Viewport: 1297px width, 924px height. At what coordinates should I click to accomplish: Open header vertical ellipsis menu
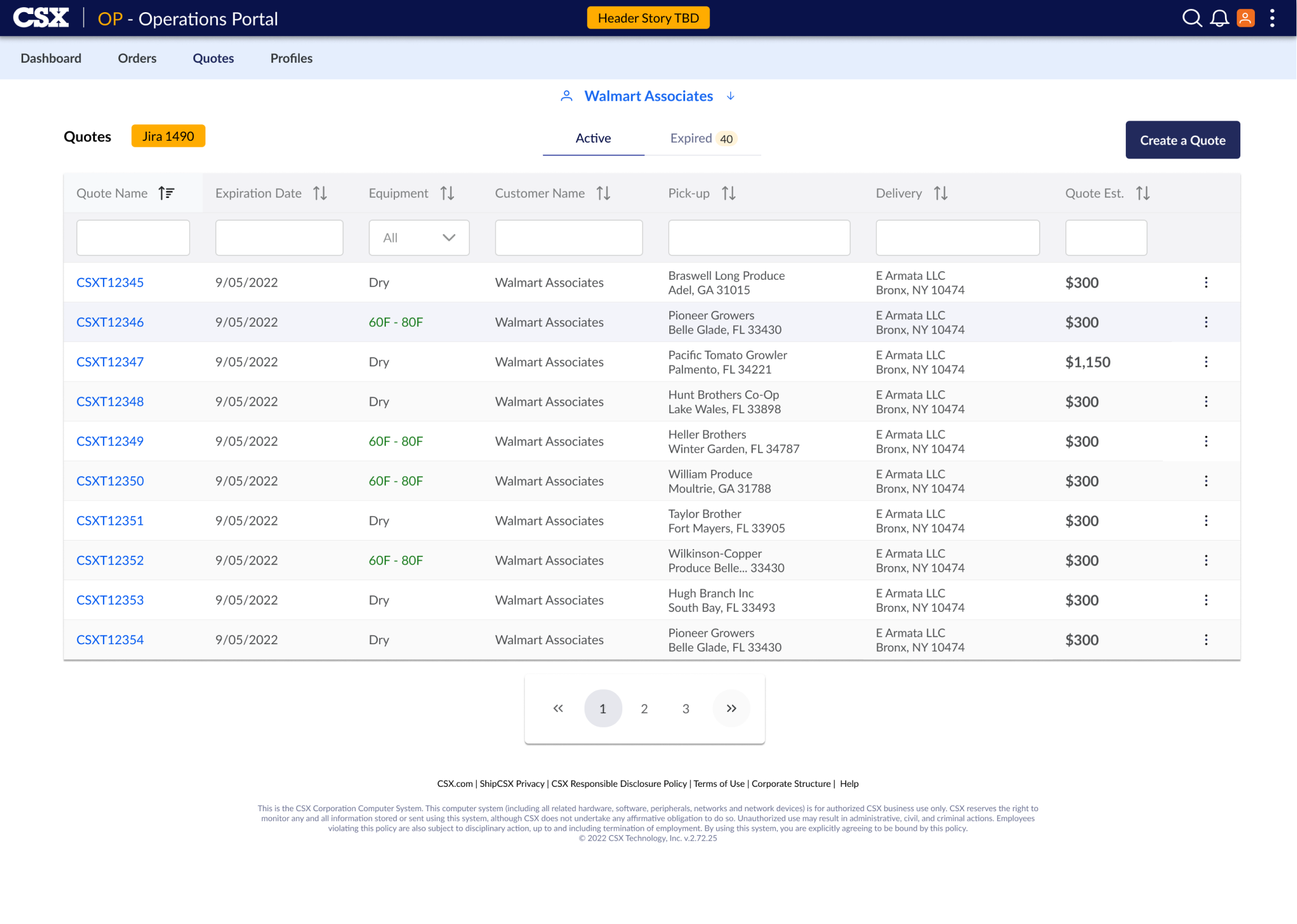tap(1272, 18)
